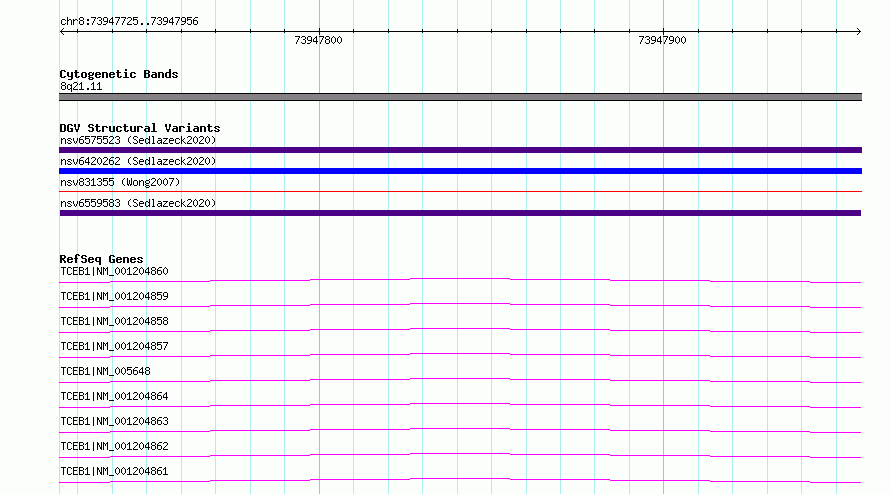This screenshot has width=890, height=494.
Task: Open variant nsv6420262 (Sedlazeck2020) label
Action: tap(138, 161)
